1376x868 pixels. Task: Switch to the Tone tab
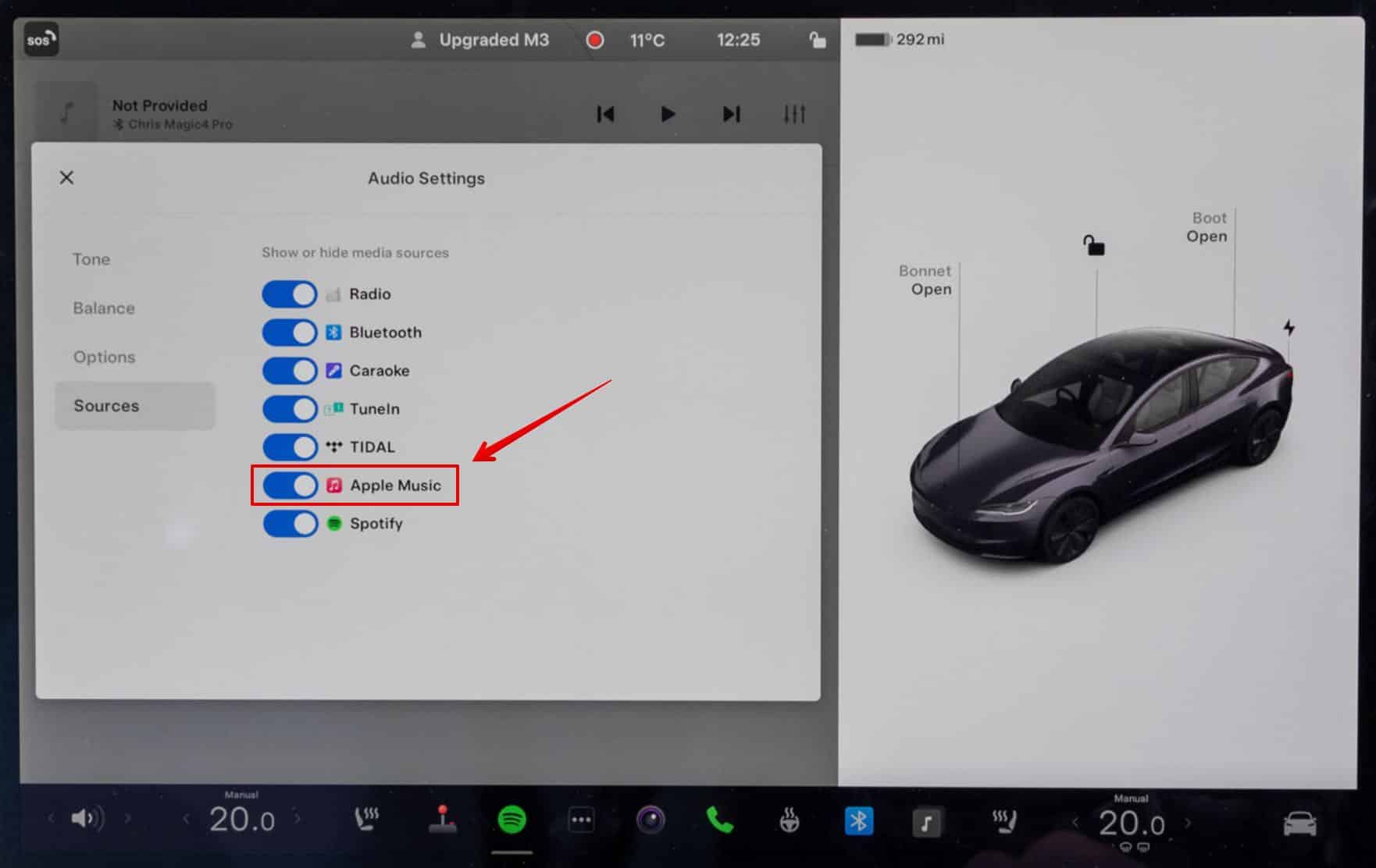(91, 259)
